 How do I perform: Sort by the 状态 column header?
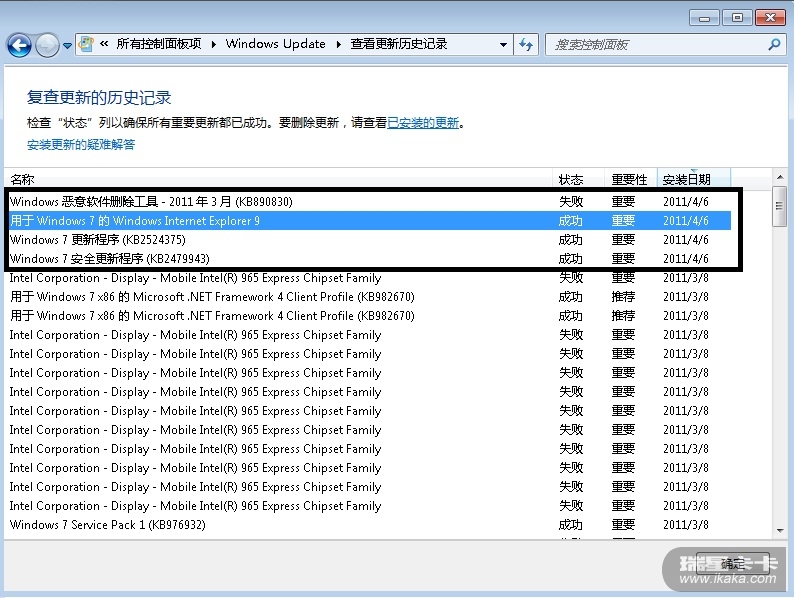578,179
